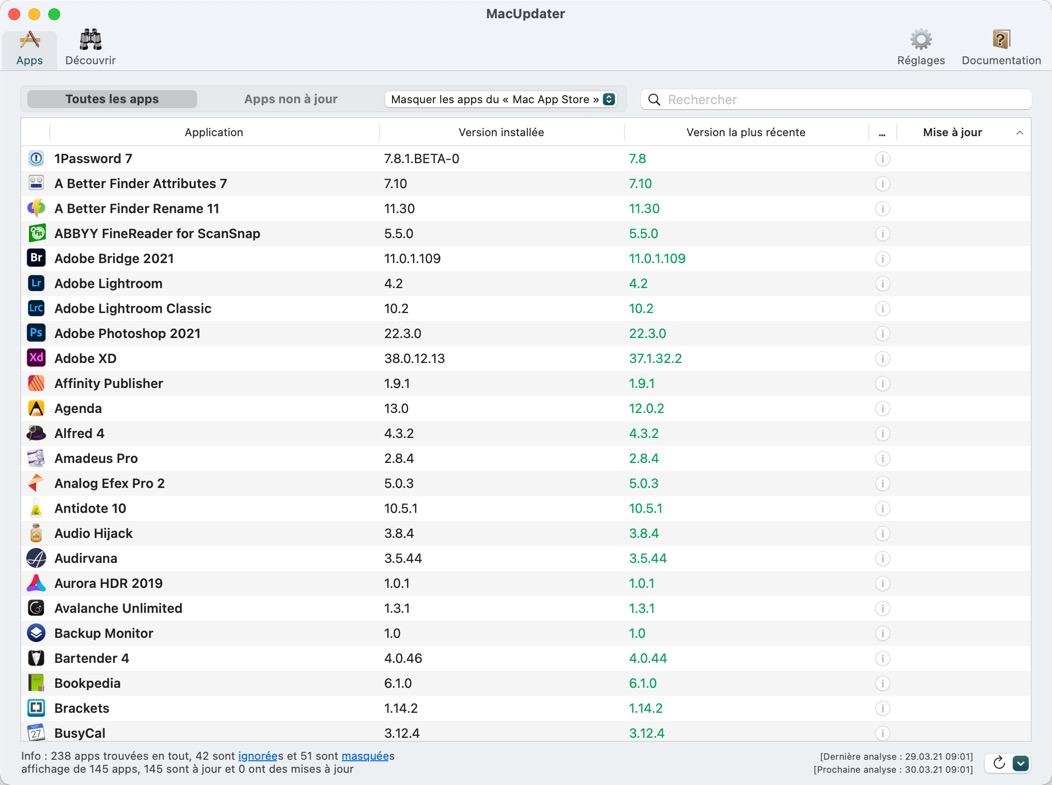This screenshot has height=785, width=1052.
Task: Click the 1Password 7 app icon
Action: tap(36, 158)
